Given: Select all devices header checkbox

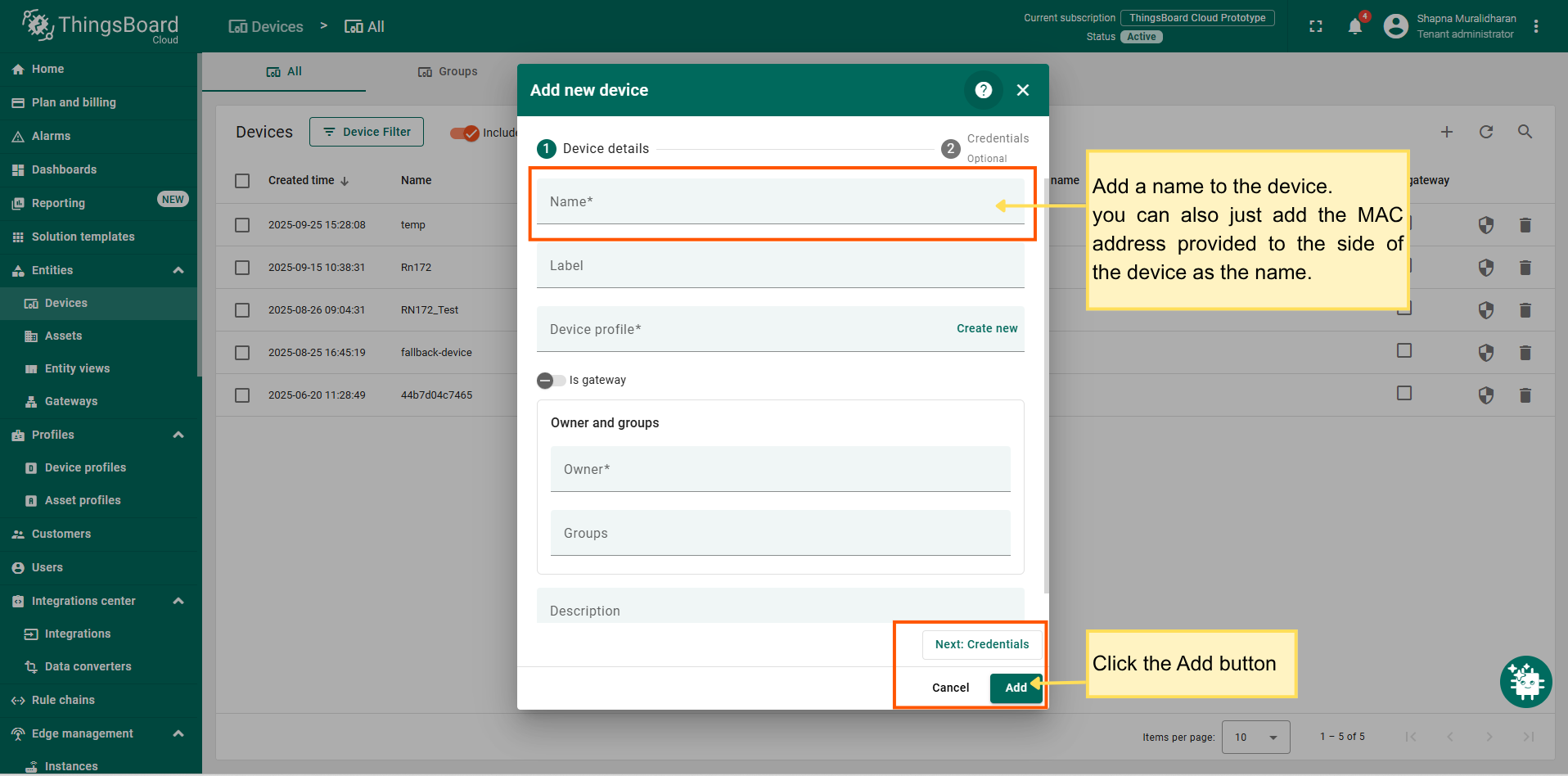Looking at the screenshot, I should (242, 181).
